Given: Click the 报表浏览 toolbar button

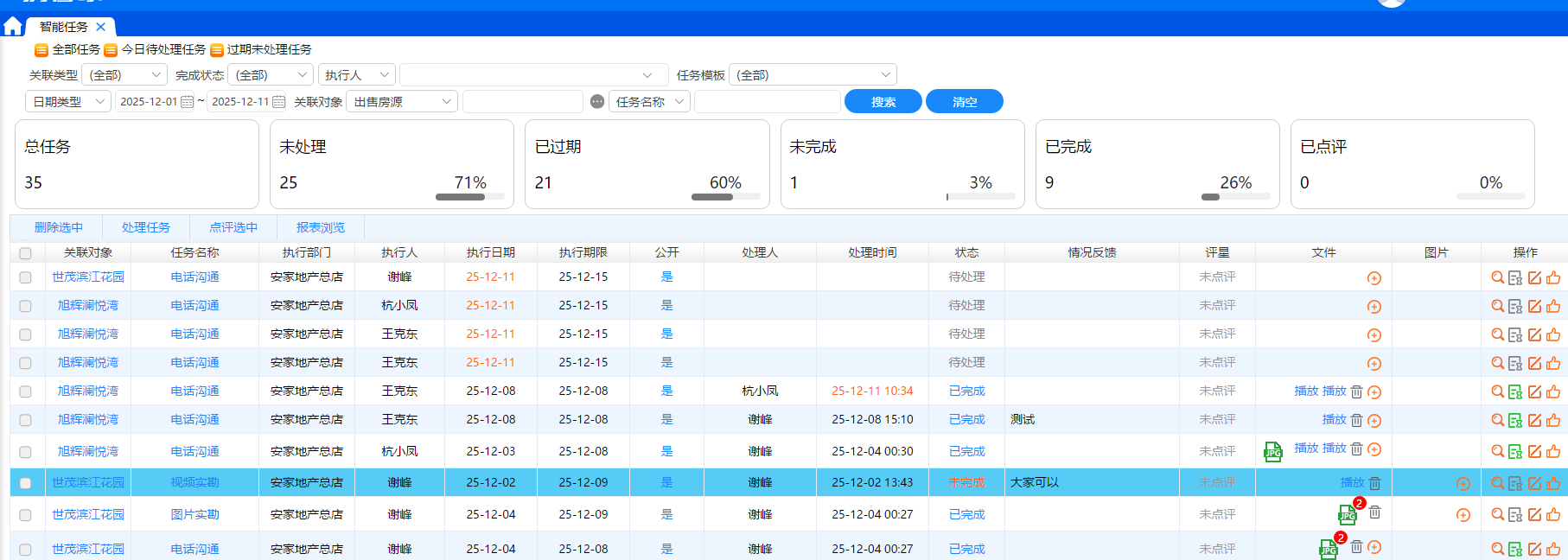Looking at the screenshot, I should (x=320, y=228).
